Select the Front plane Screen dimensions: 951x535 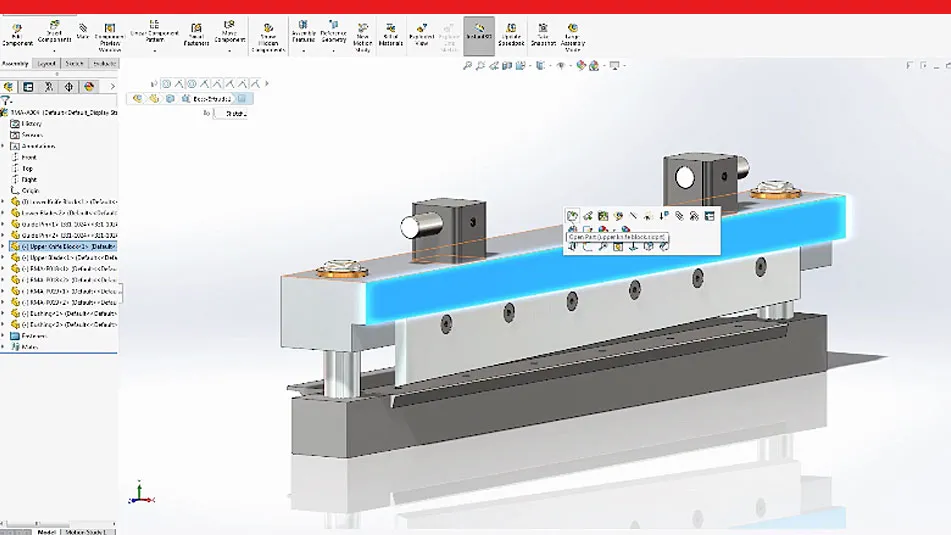coord(24,157)
